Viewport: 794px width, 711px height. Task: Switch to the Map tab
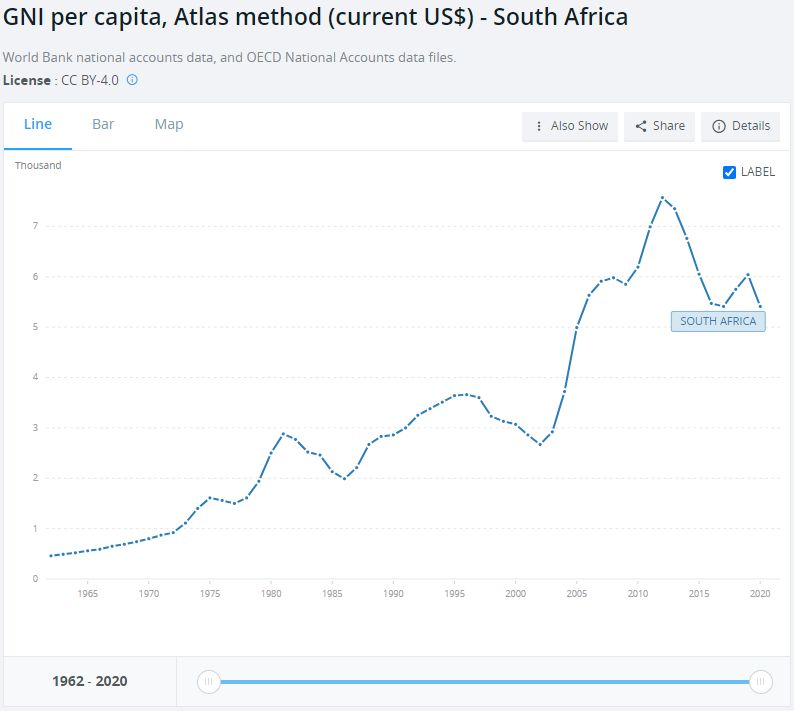coord(169,124)
